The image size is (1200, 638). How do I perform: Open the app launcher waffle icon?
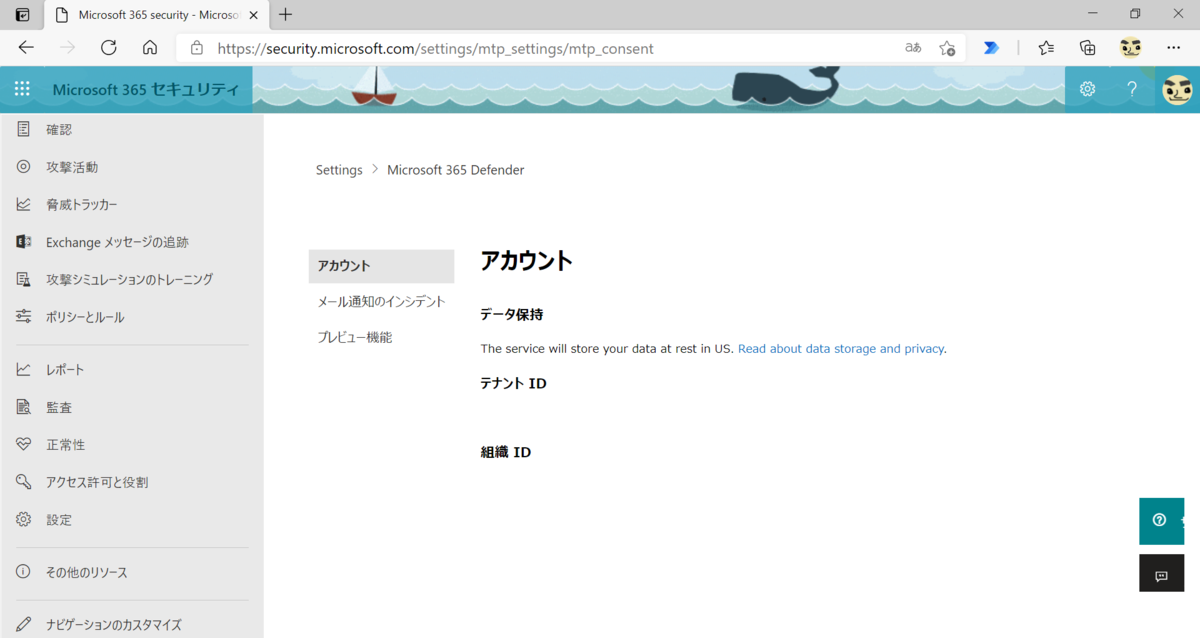click(22, 89)
